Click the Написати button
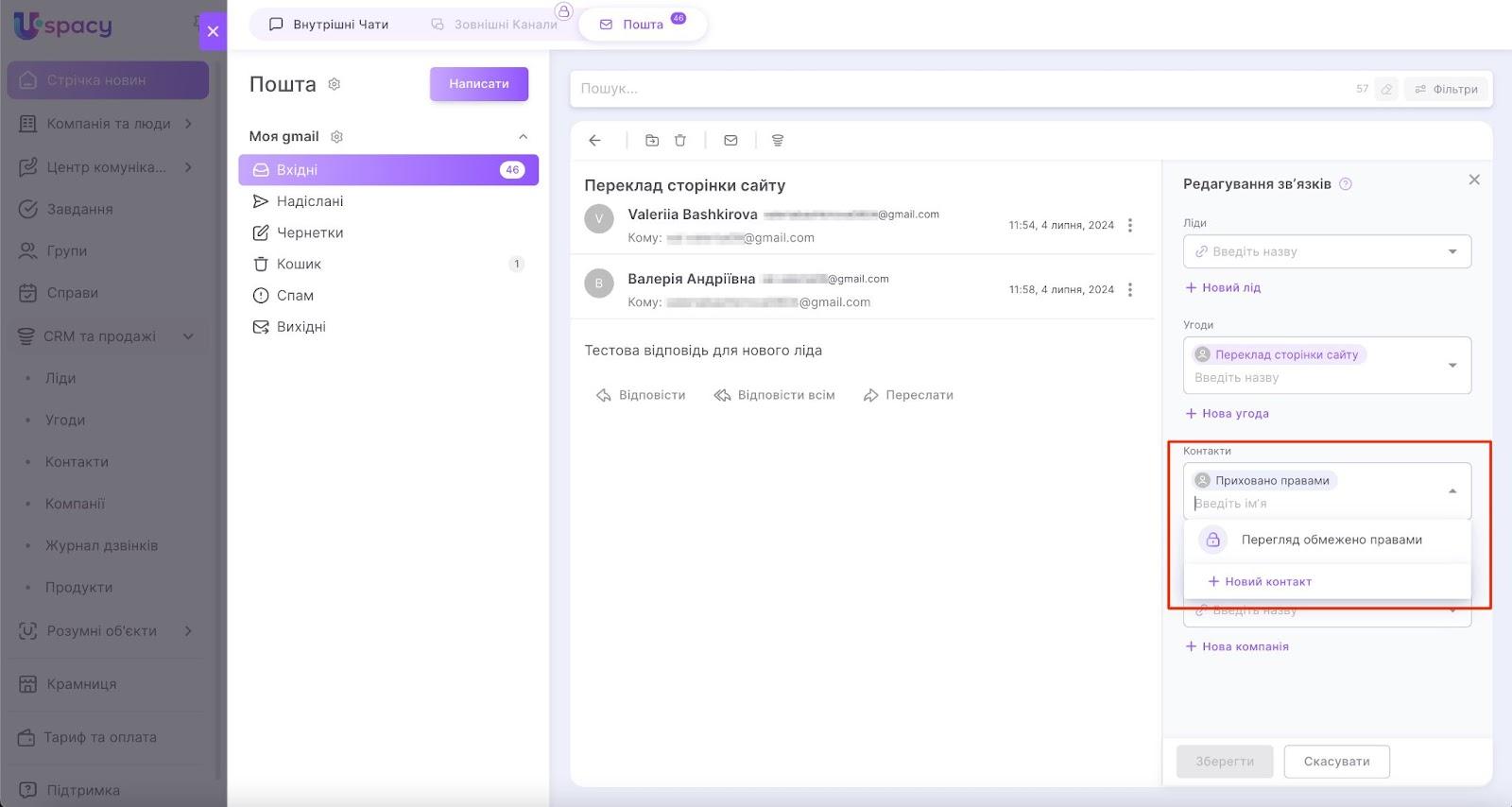Viewport: 1512px width, 807px height. pos(479,84)
